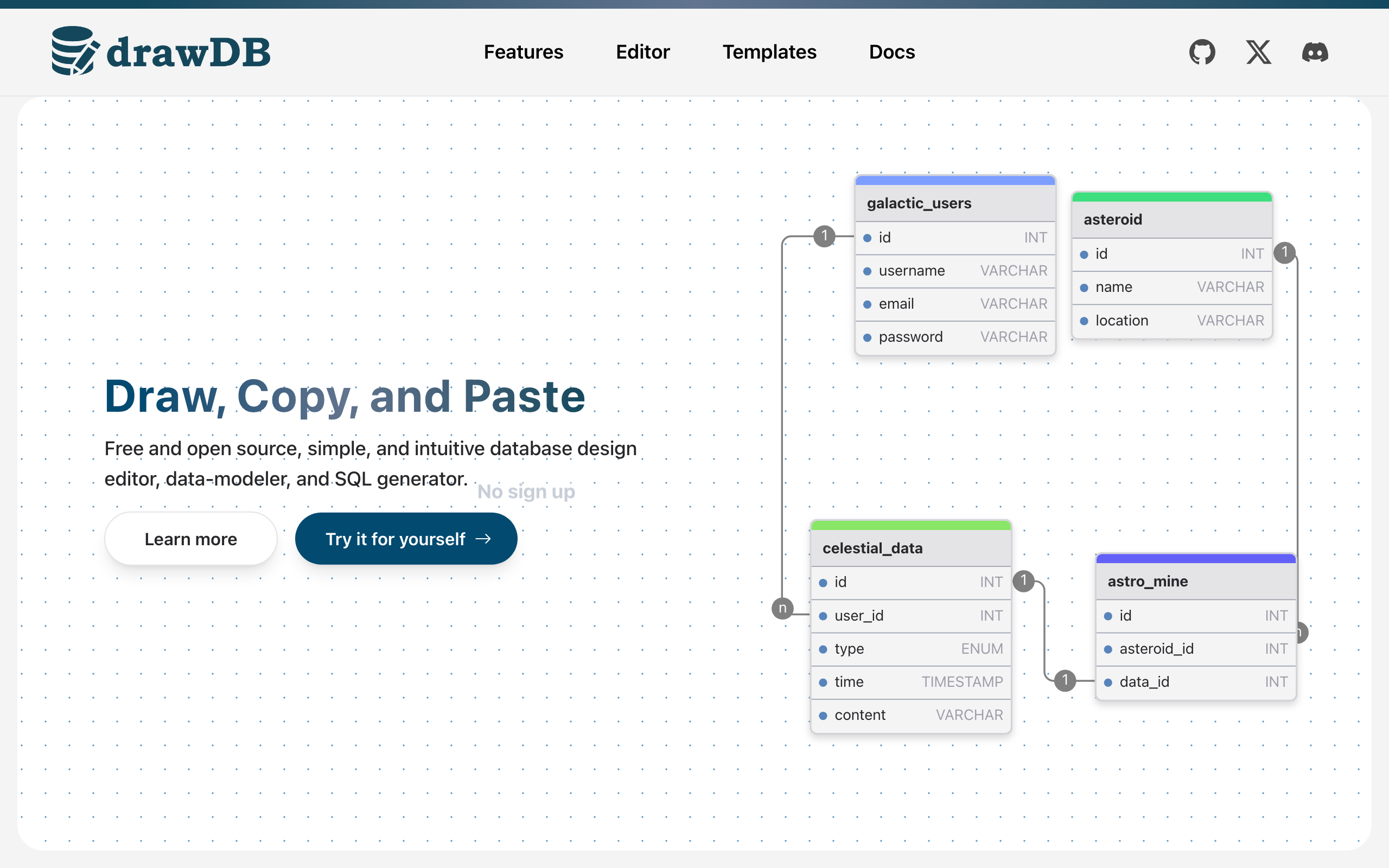Click the 1 marker beside celestial_data id
The height and width of the screenshot is (868, 1389).
tap(1023, 581)
